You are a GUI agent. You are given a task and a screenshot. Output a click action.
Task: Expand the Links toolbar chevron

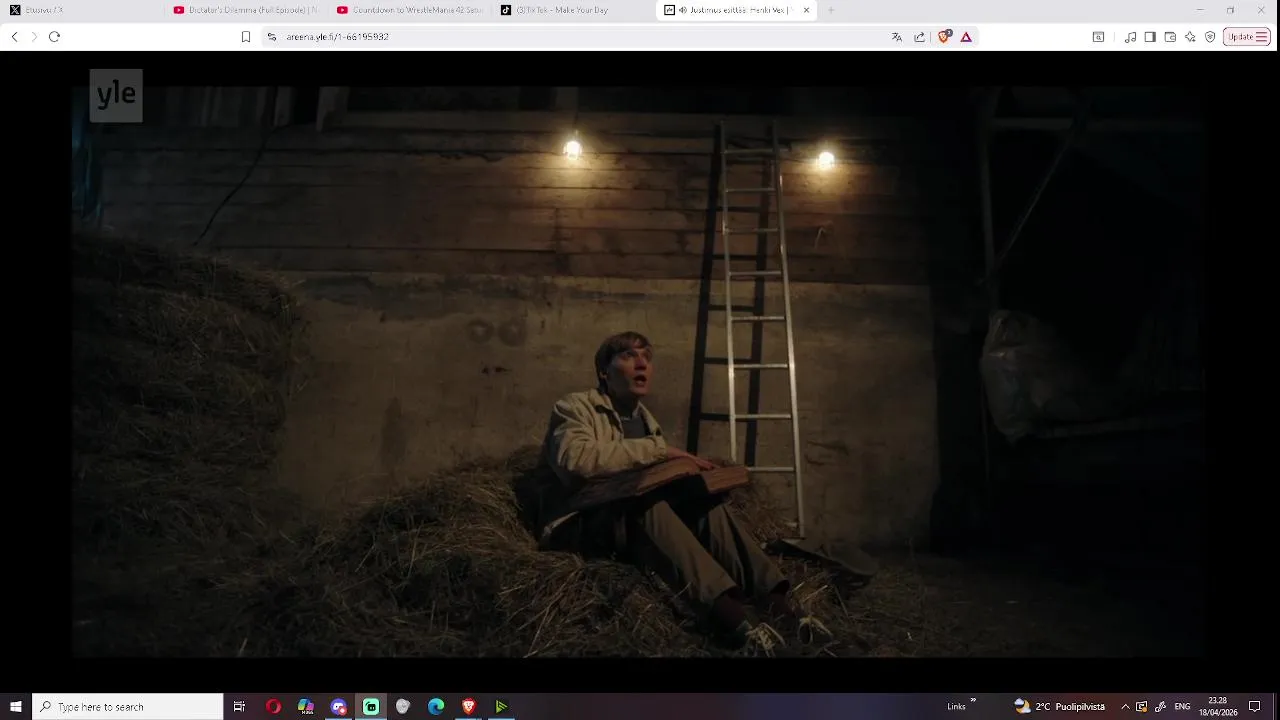coord(973,701)
